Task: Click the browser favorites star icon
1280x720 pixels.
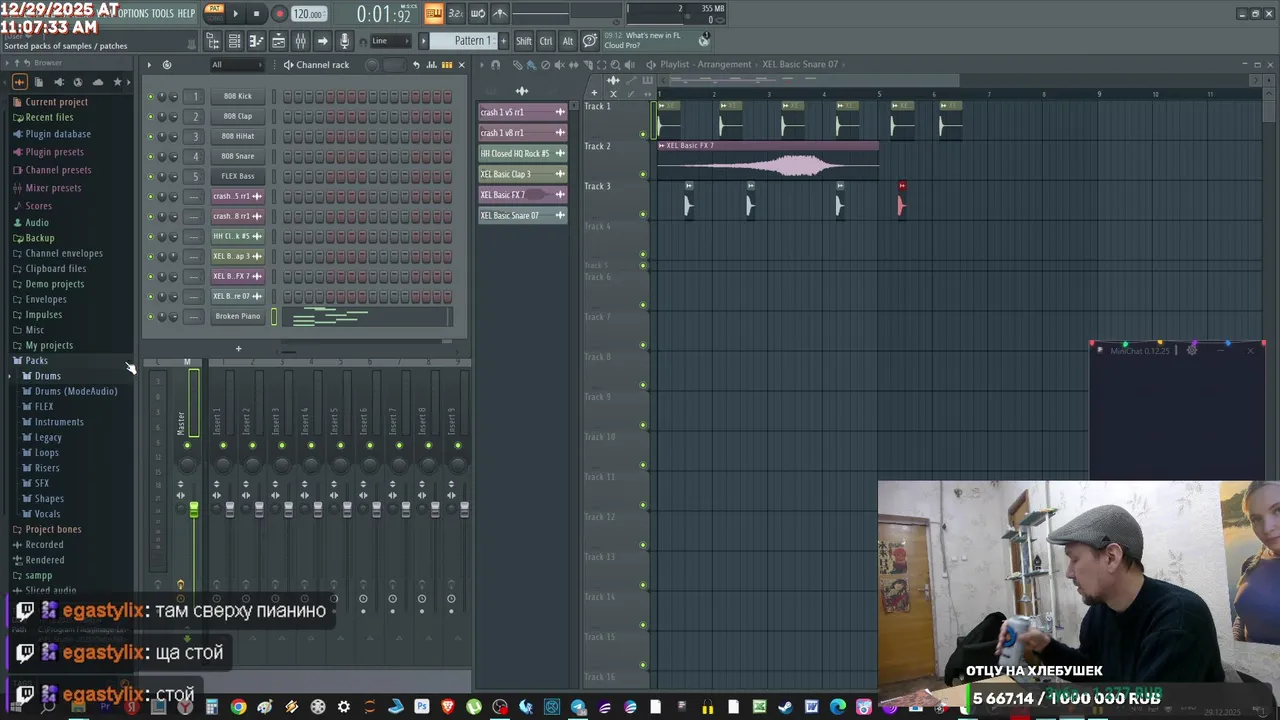Action: click(x=118, y=82)
